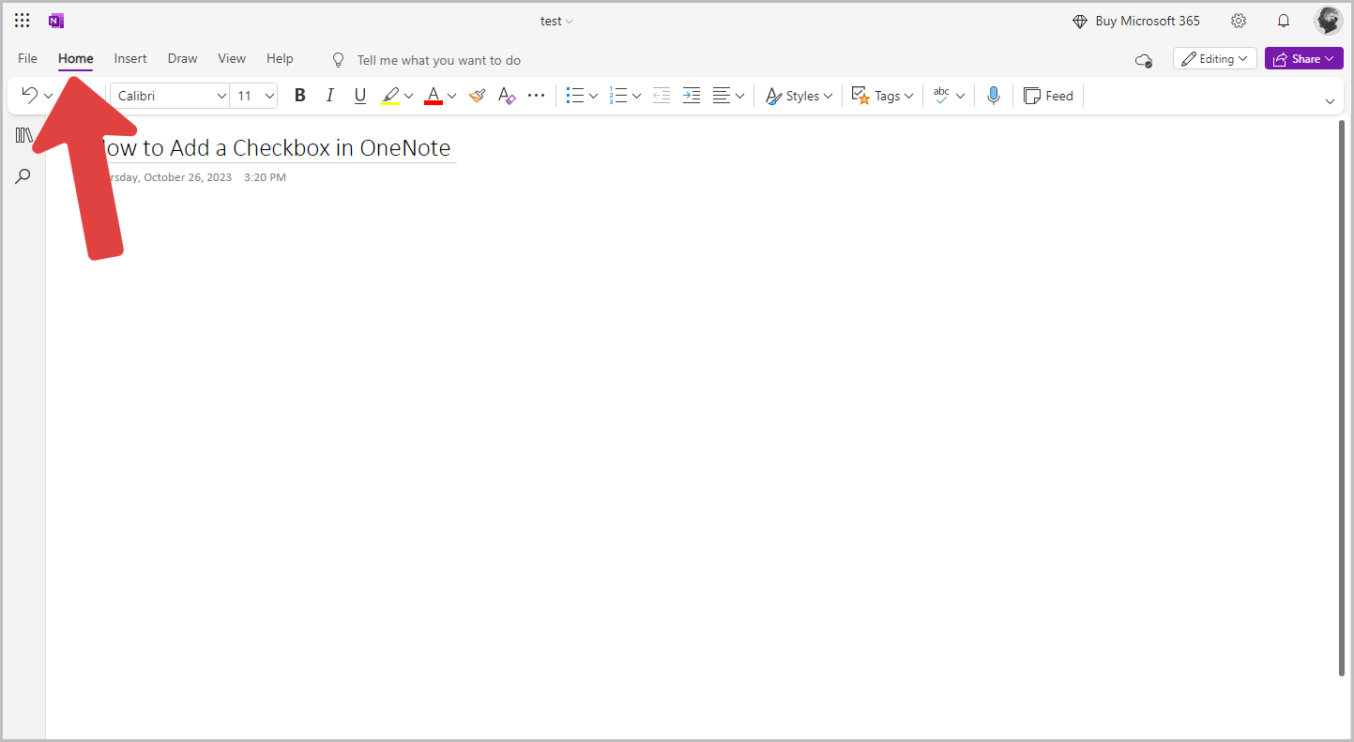Toggle Bold formatting
This screenshot has height=742, width=1354.
[x=300, y=96]
